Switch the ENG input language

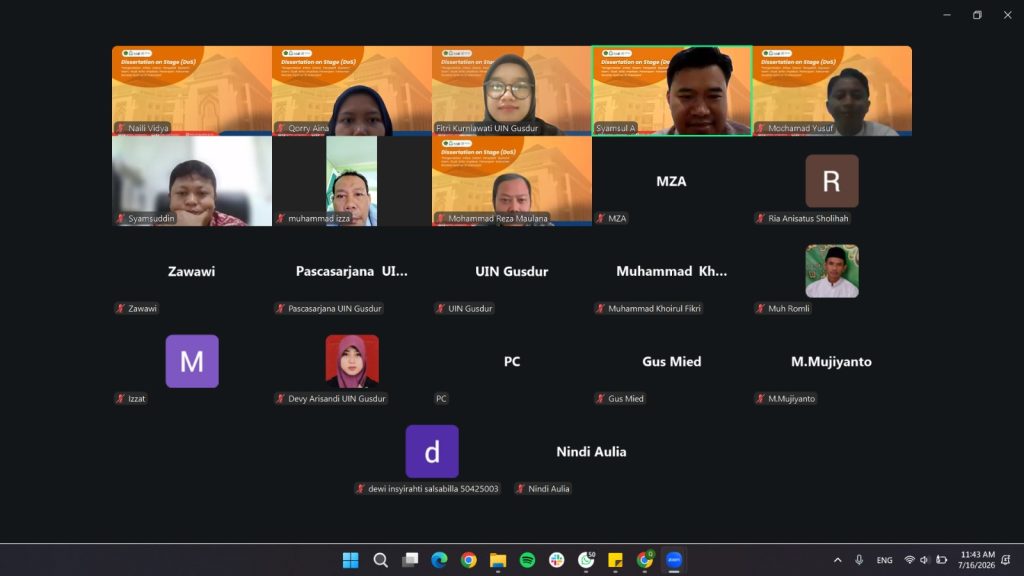884,560
